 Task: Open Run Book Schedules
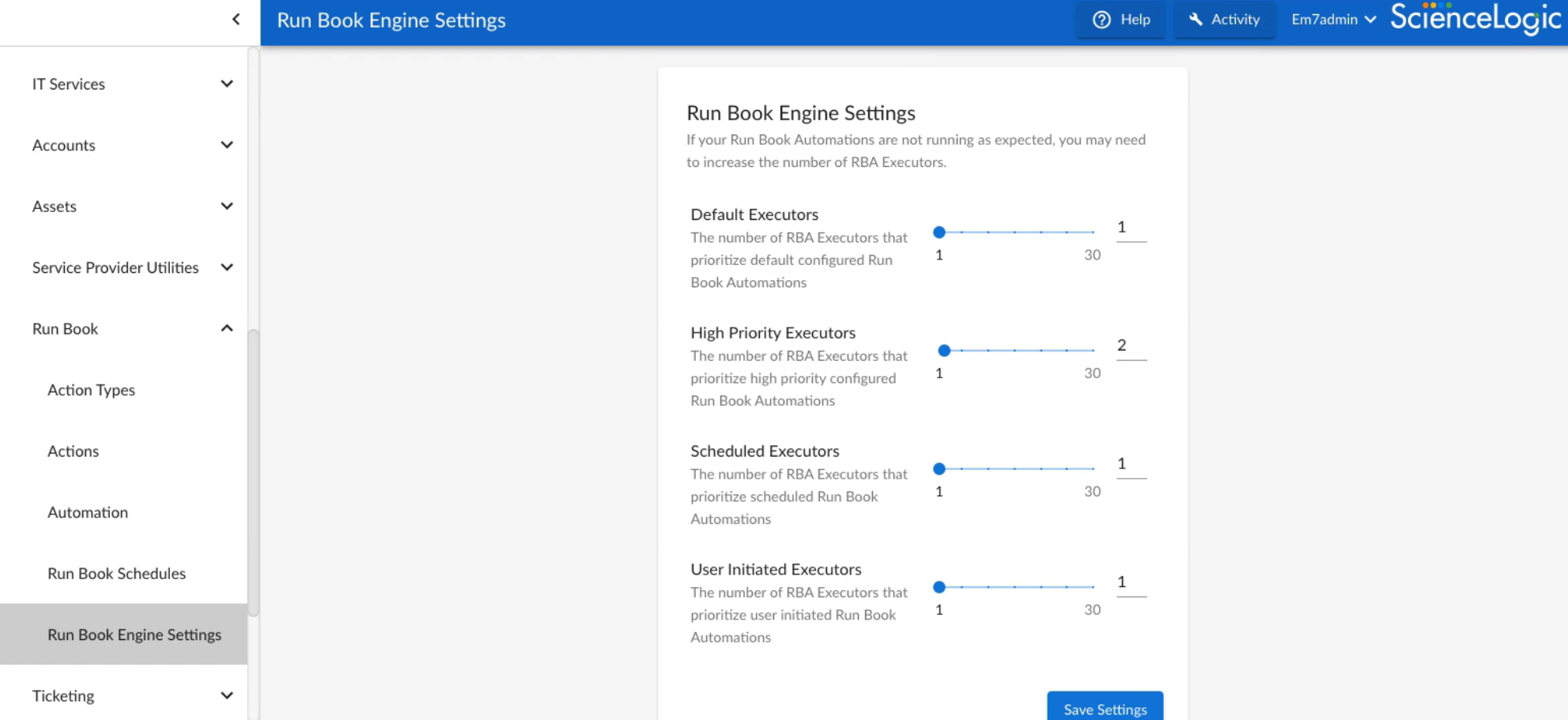[x=116, y=574]
